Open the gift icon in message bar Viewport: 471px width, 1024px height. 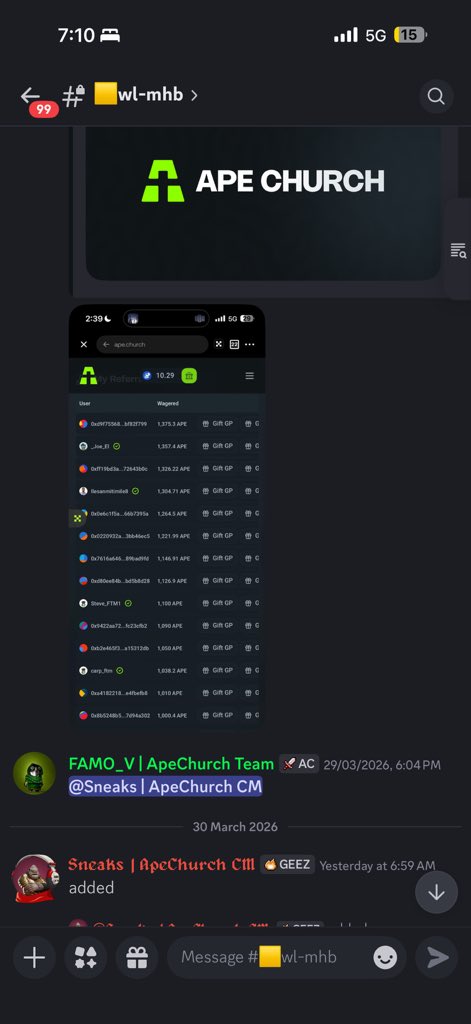(x=137, y=957)
